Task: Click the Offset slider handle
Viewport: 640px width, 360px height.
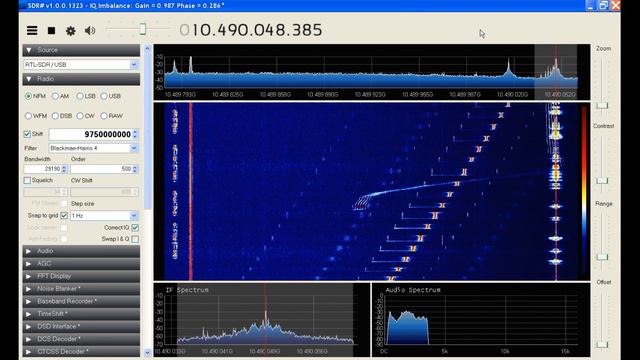Action: click(602, 344)
